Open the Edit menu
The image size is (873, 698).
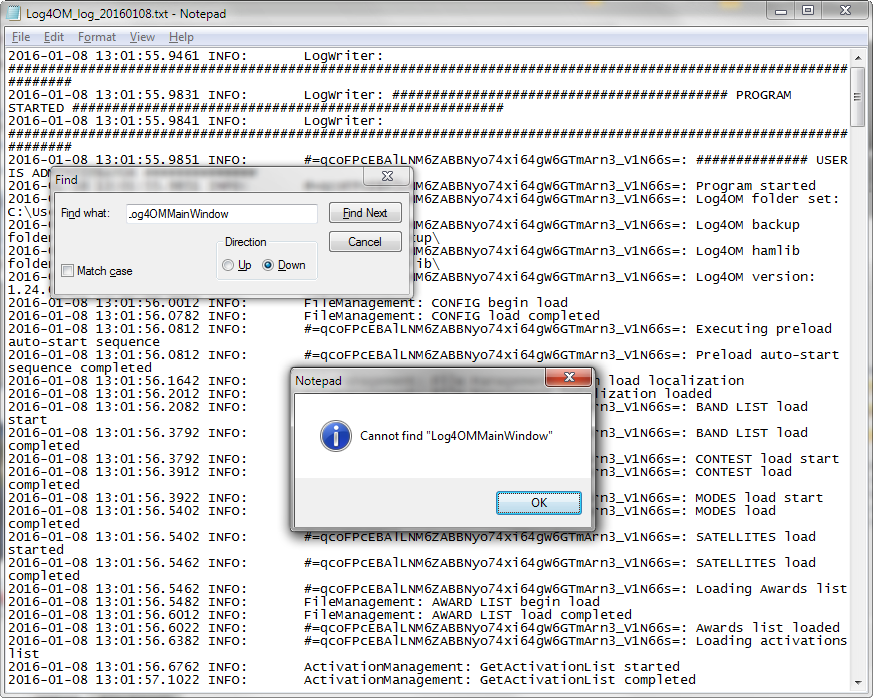click(53, 37)
